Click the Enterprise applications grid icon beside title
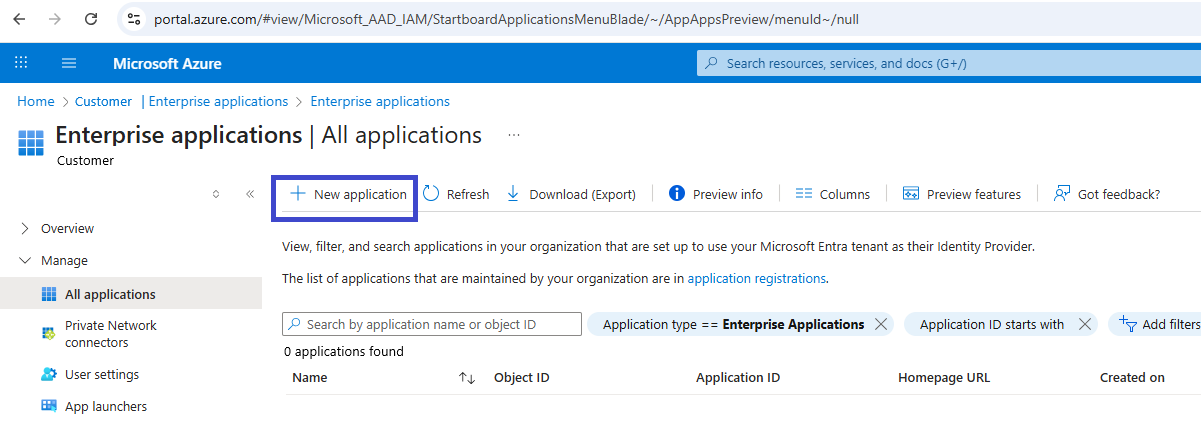This screenshot has width=1201, height=430. 31,142
